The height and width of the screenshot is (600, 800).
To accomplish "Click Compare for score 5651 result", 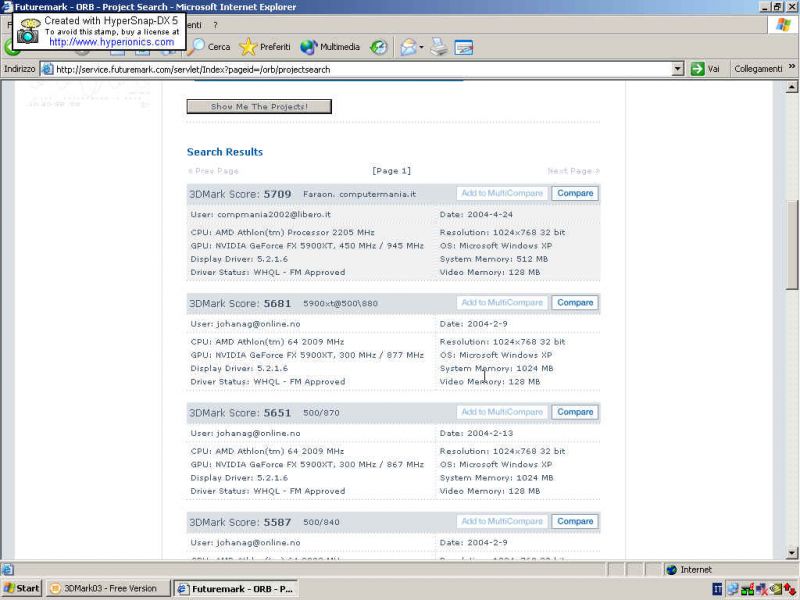I will (x=575, y=412).
